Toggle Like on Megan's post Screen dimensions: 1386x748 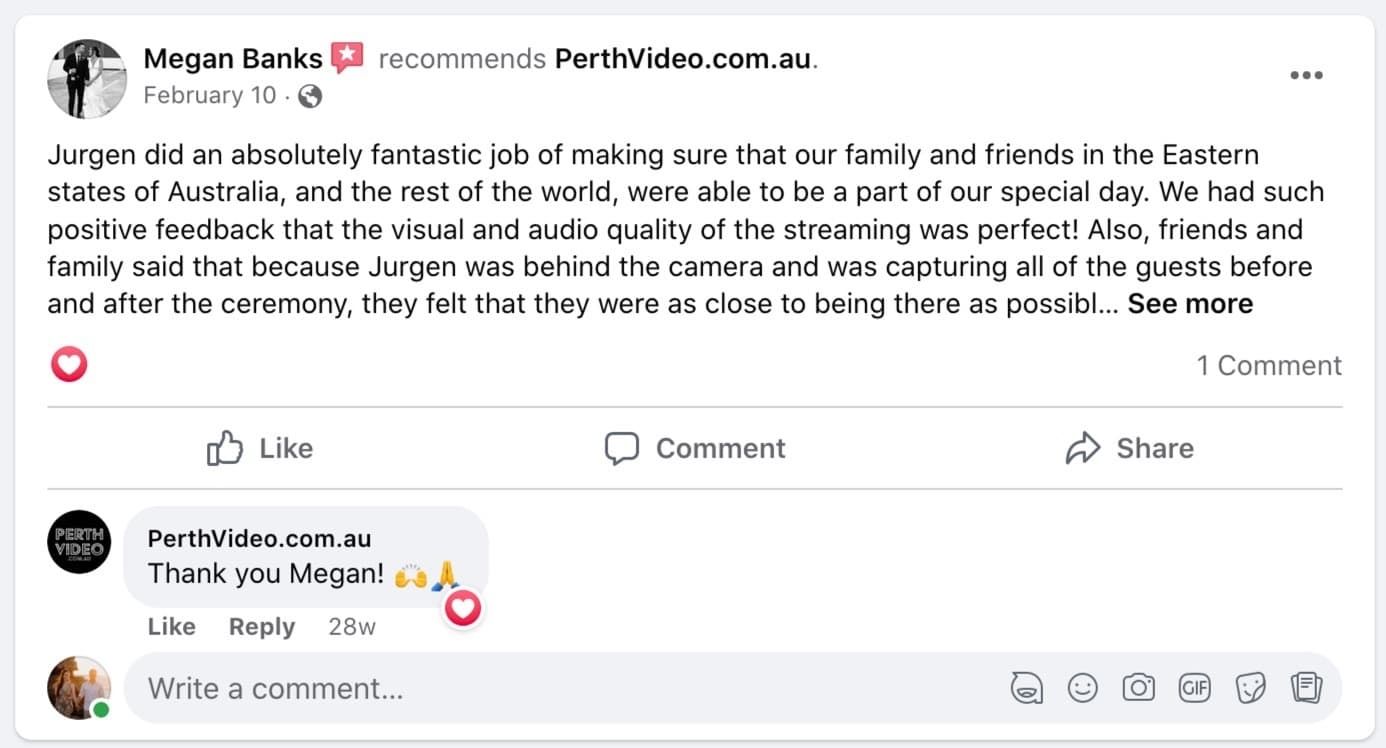(260, 448)
